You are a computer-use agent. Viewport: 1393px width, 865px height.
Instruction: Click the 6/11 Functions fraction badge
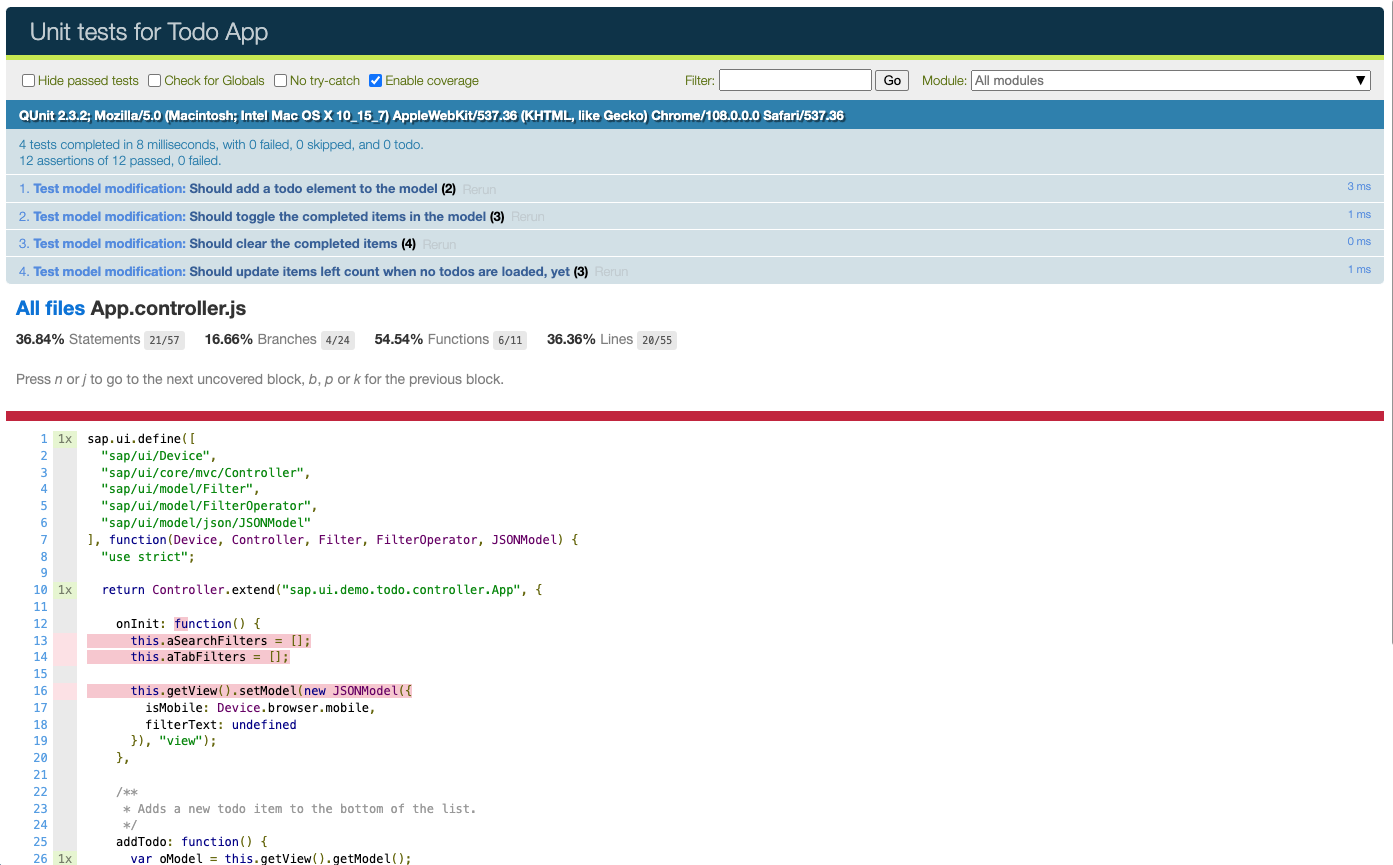[510, 340]
